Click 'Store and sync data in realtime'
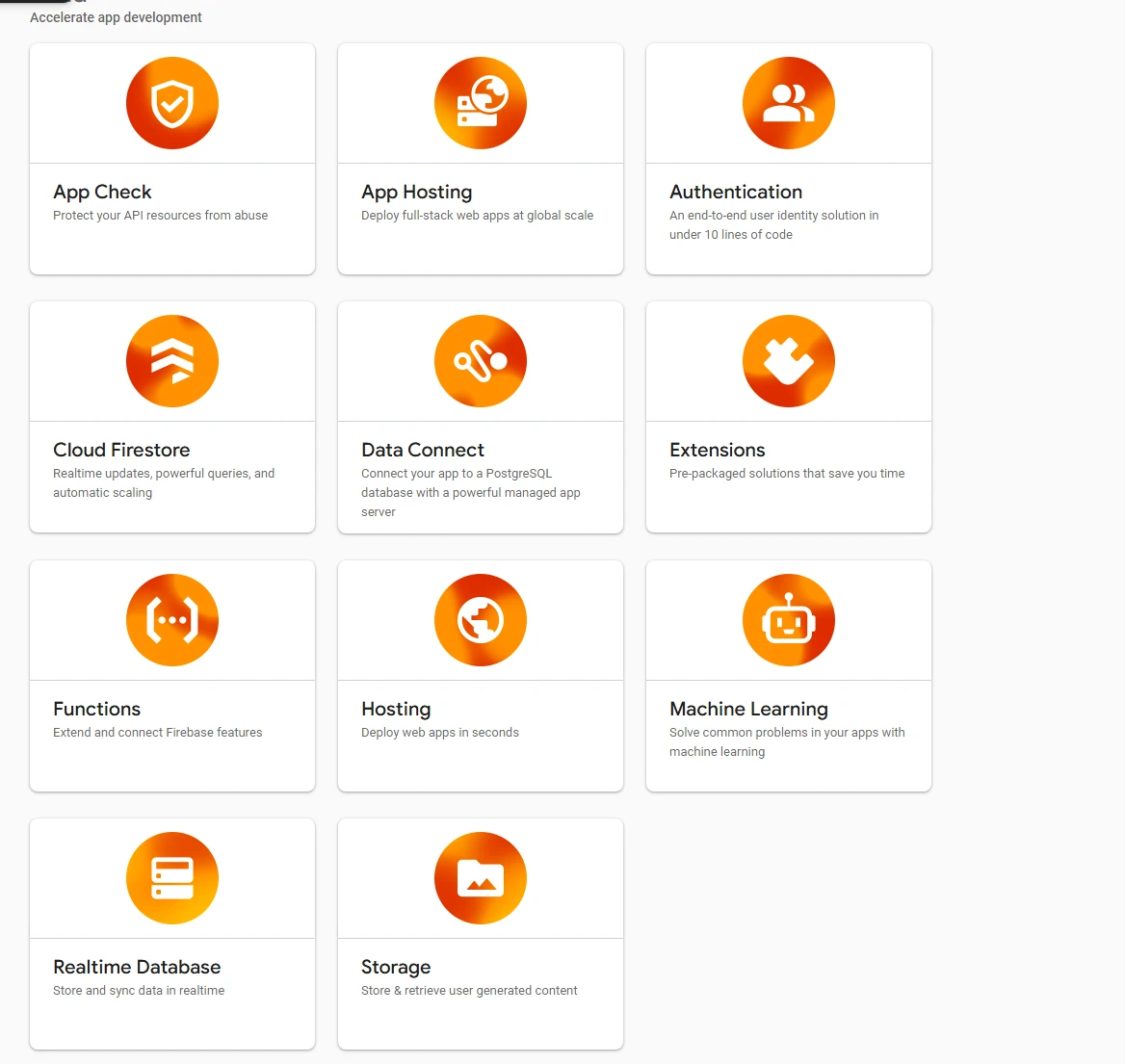This screenshot has height=1064, width=1125. pos(139,991)
